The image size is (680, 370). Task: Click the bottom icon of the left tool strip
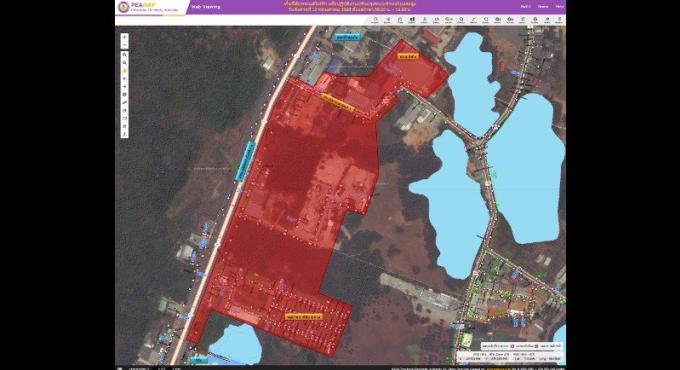[x=124, y=134]
